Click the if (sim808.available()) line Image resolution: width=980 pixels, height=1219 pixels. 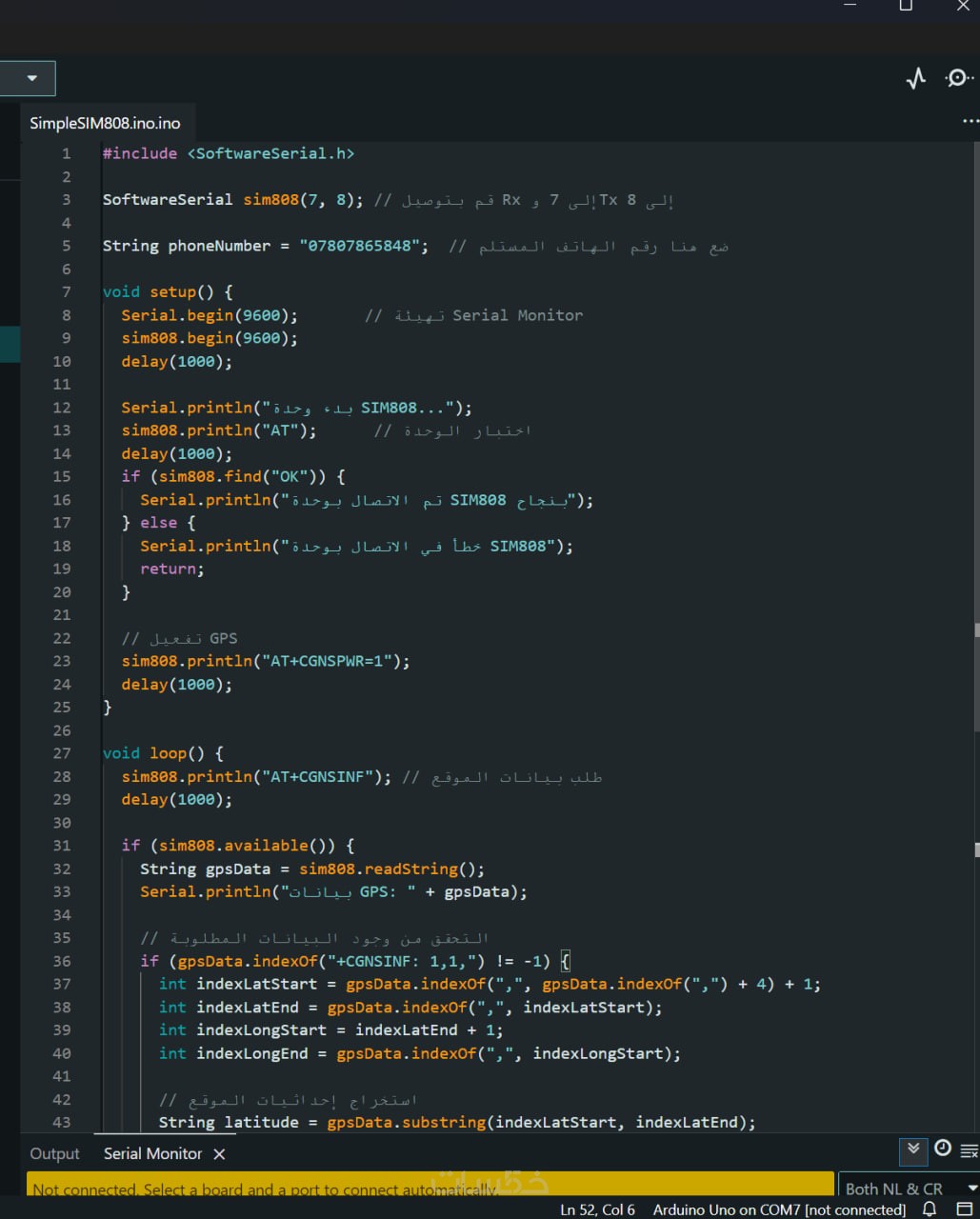(x=238, y=846)
